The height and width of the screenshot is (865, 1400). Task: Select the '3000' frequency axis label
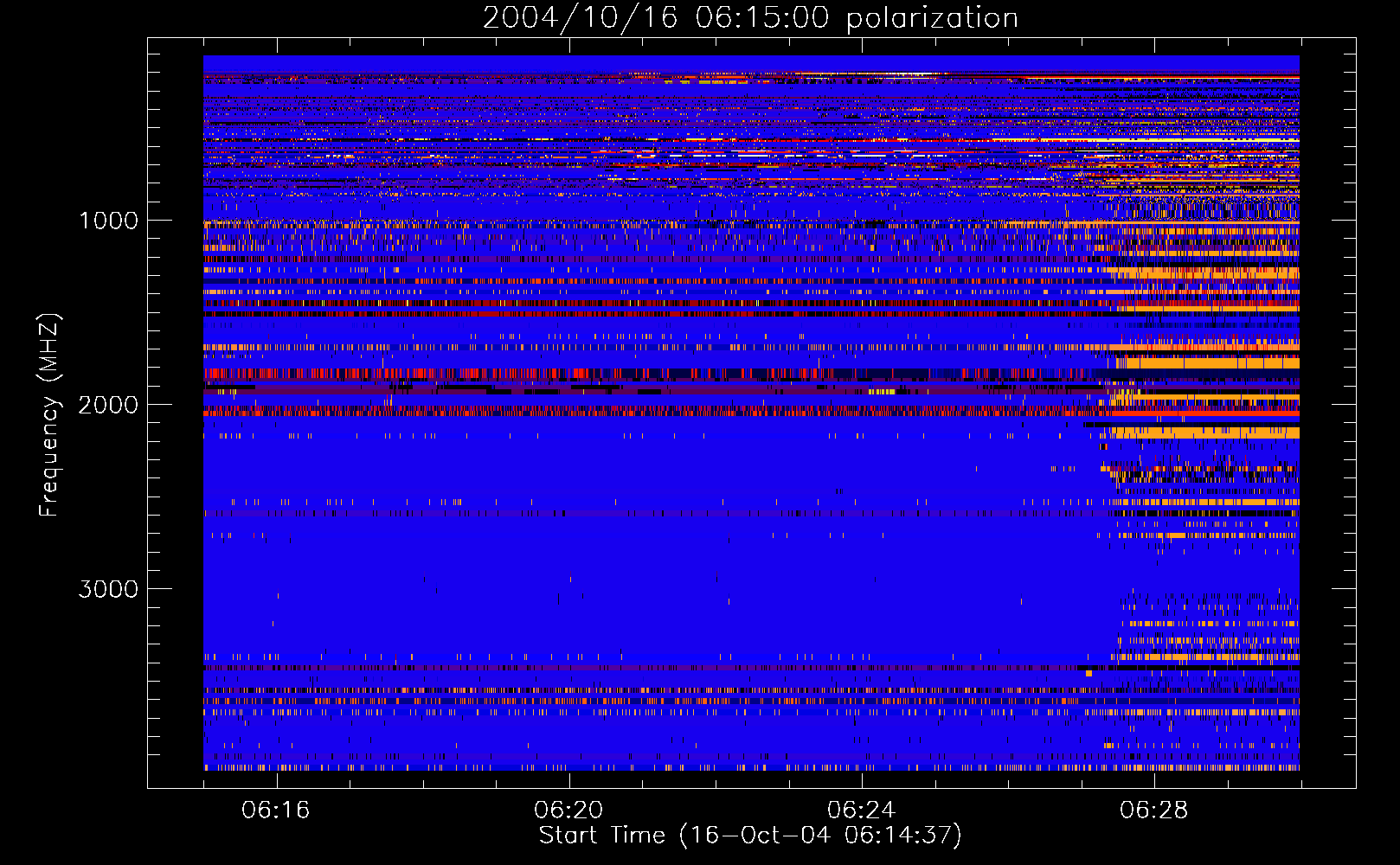(108, 589)
